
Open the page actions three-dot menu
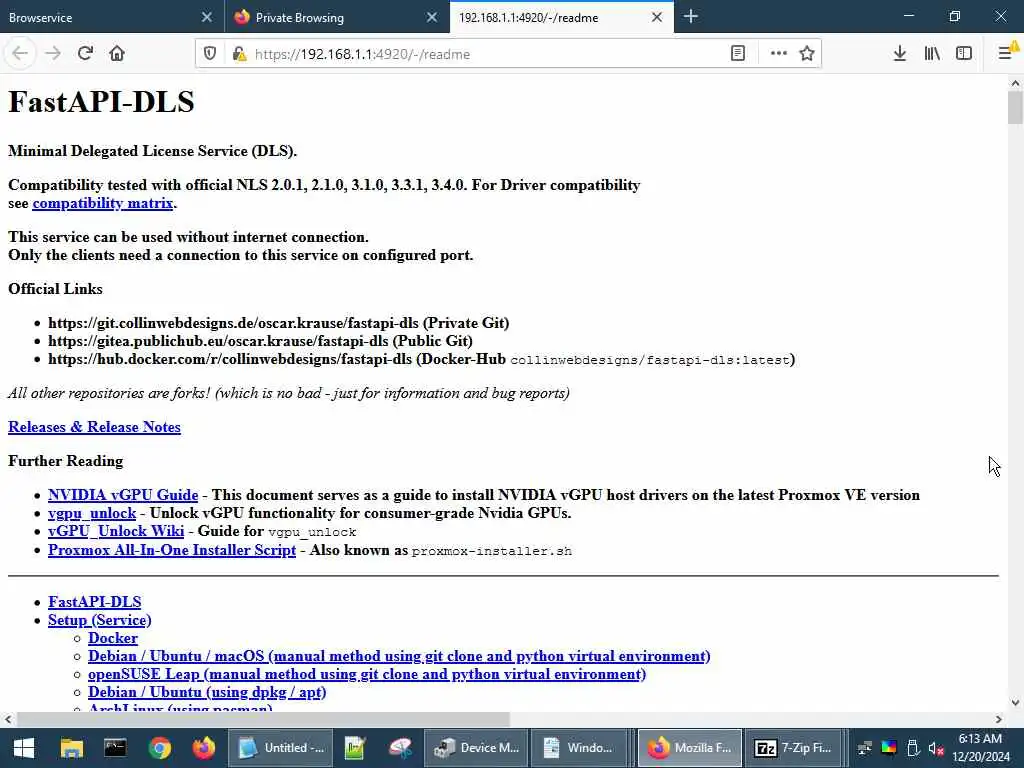(778, 54)
